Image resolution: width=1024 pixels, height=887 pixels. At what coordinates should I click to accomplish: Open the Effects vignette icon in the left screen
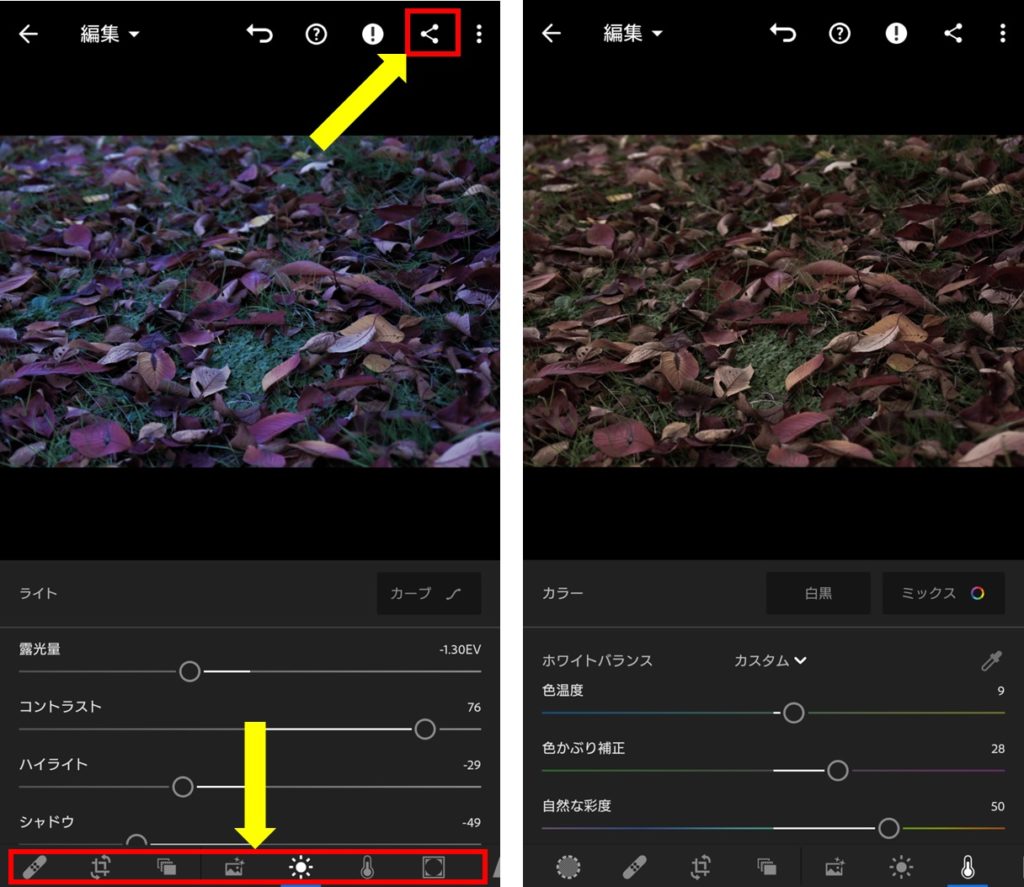[434, 867]
